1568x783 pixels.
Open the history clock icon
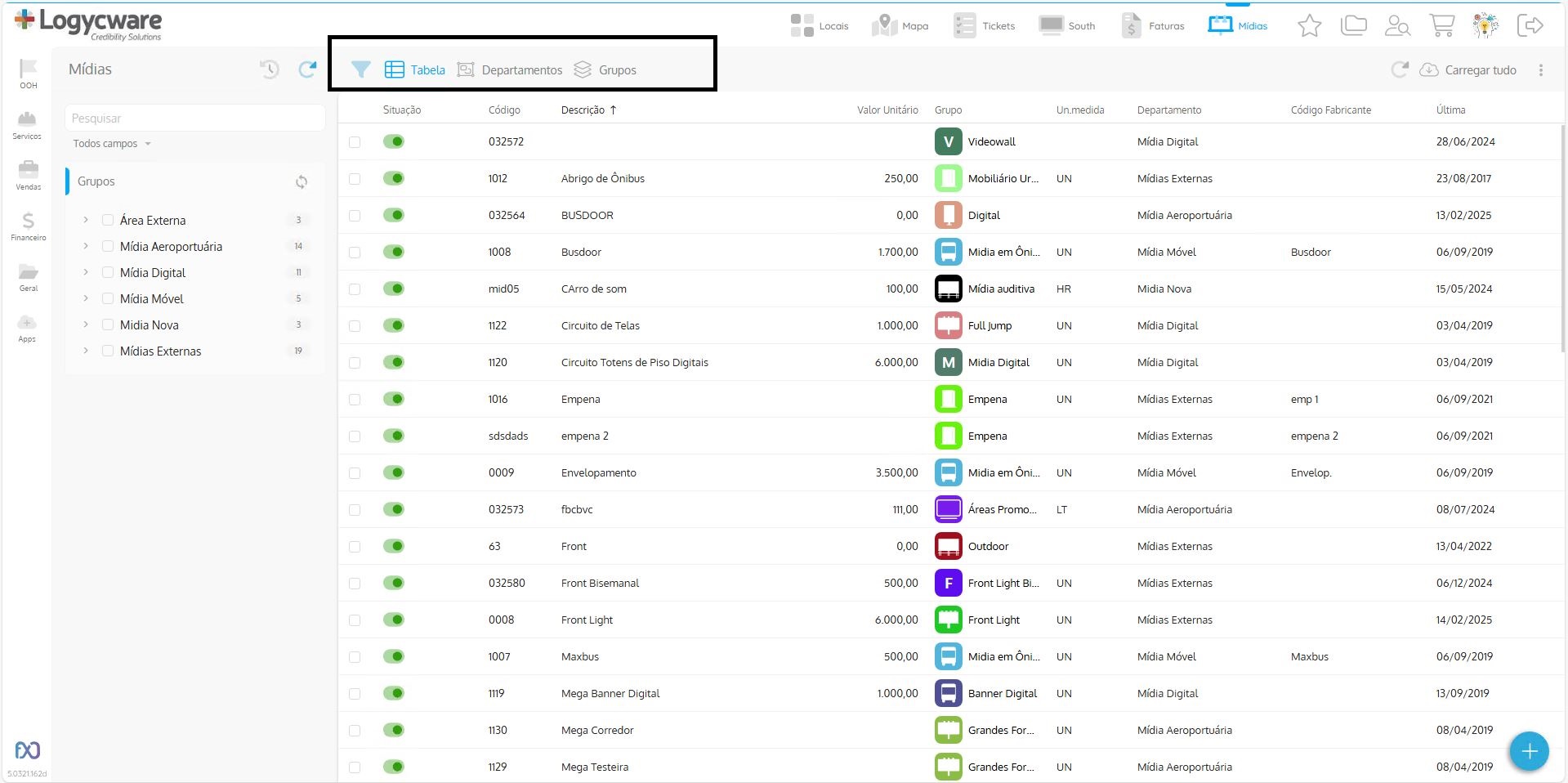click(270, 69)
